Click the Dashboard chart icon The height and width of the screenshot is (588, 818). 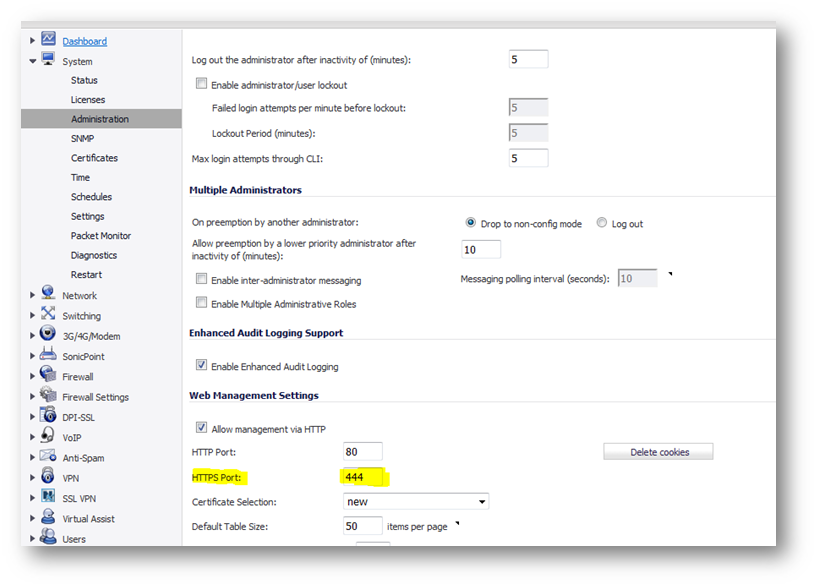coord(49,39)
